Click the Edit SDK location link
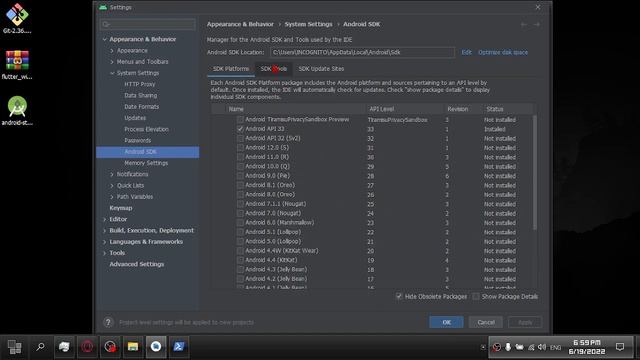640x360 pixels. [x=467, y=52]
